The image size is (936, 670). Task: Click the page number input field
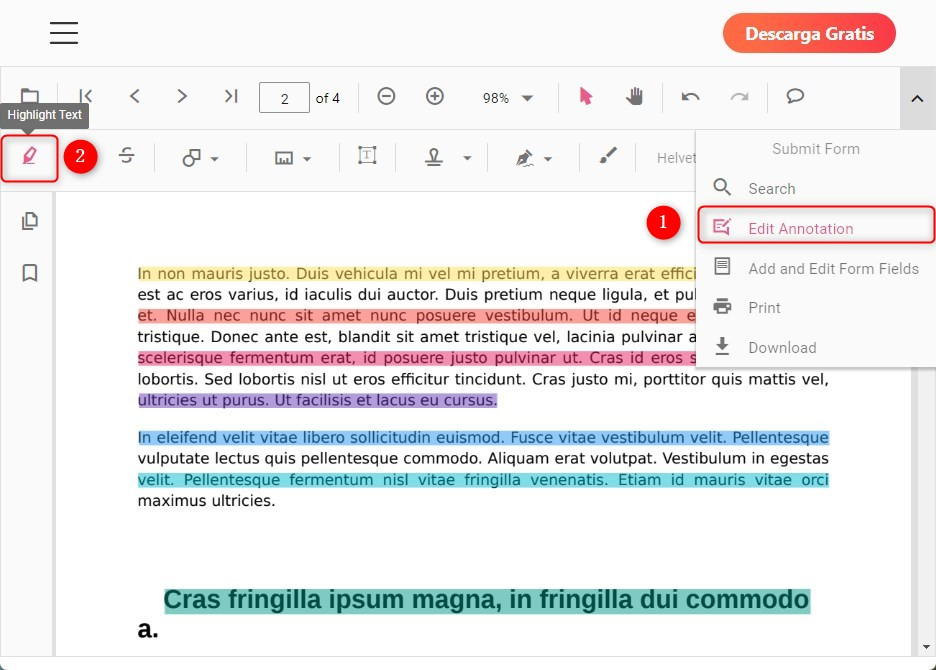[x=284, y=98]
